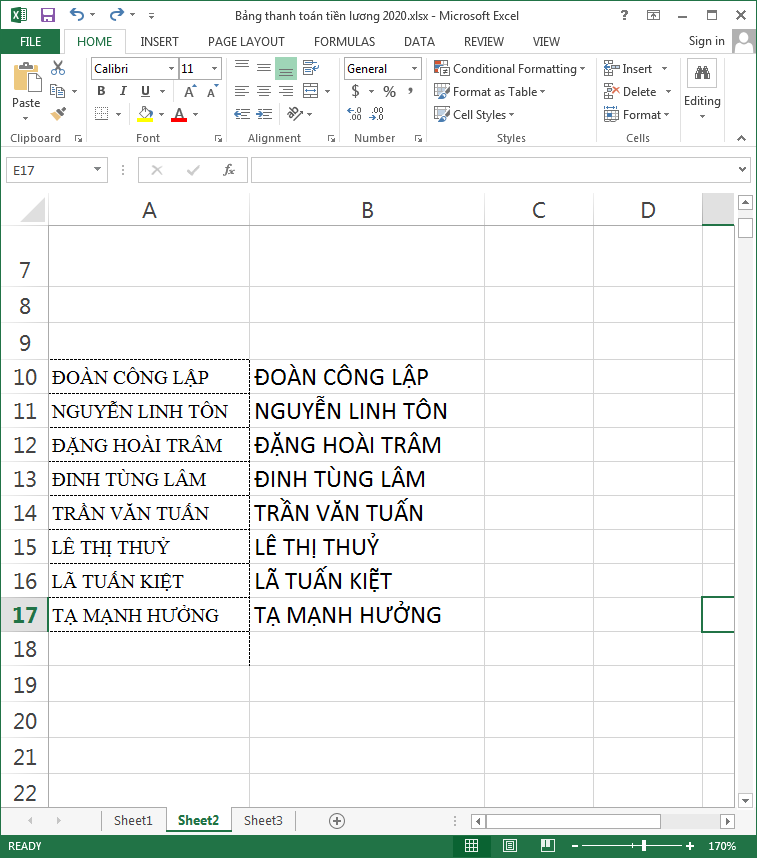Save the workbook using the floppy disk icon
The width and height of the screenshot is (757, 858).
(47, 15)
